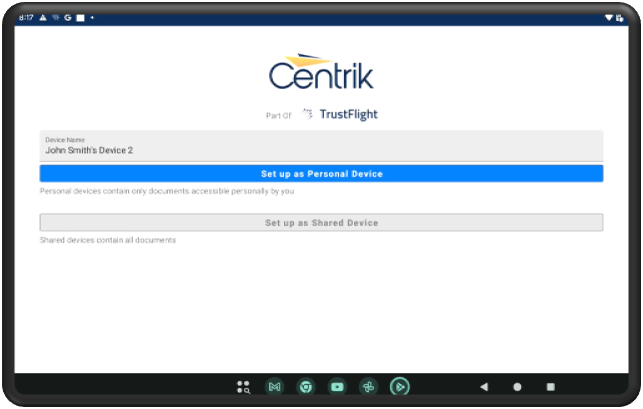Screen dimensions: 643x409
Task: Launch the Photos pinwheel app
Action: tap(368, 386)
